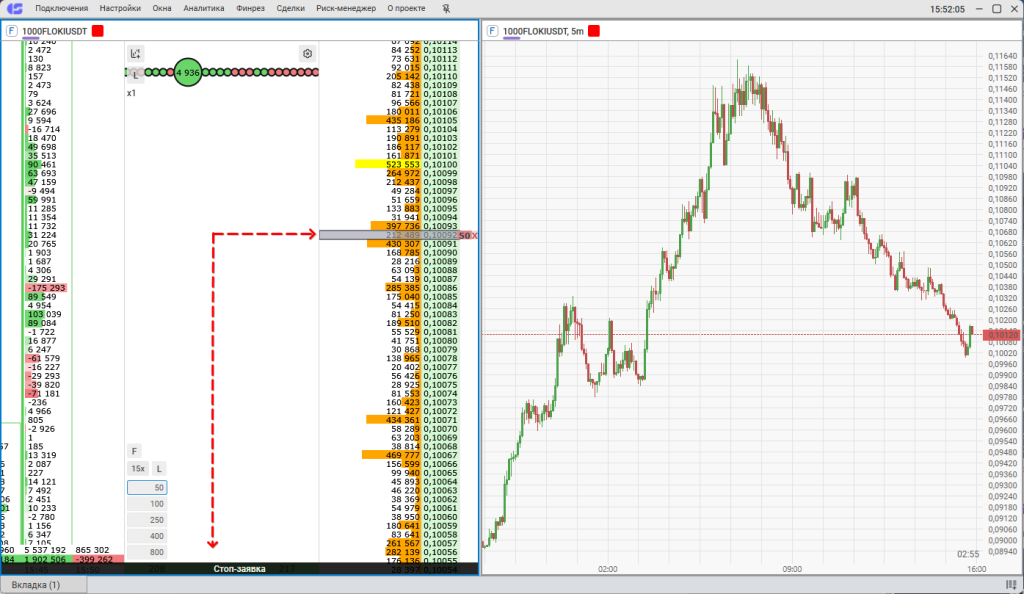Toggle the crossed-out pin icon in the menu bar
1024x594 pixels.
click(x=446, y=8)
